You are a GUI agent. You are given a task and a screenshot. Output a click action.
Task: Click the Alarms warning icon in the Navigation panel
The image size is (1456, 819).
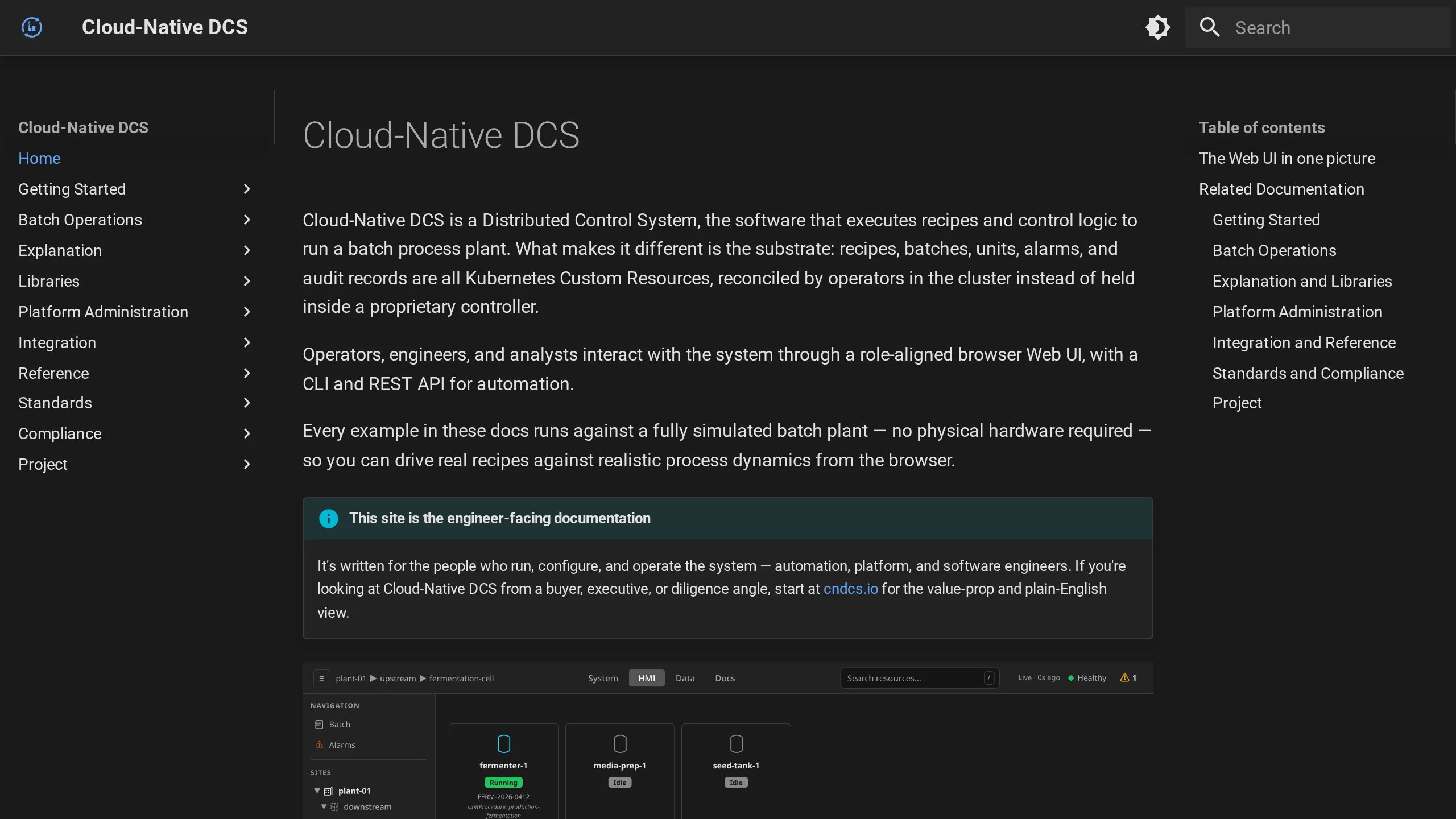(319, 744)
